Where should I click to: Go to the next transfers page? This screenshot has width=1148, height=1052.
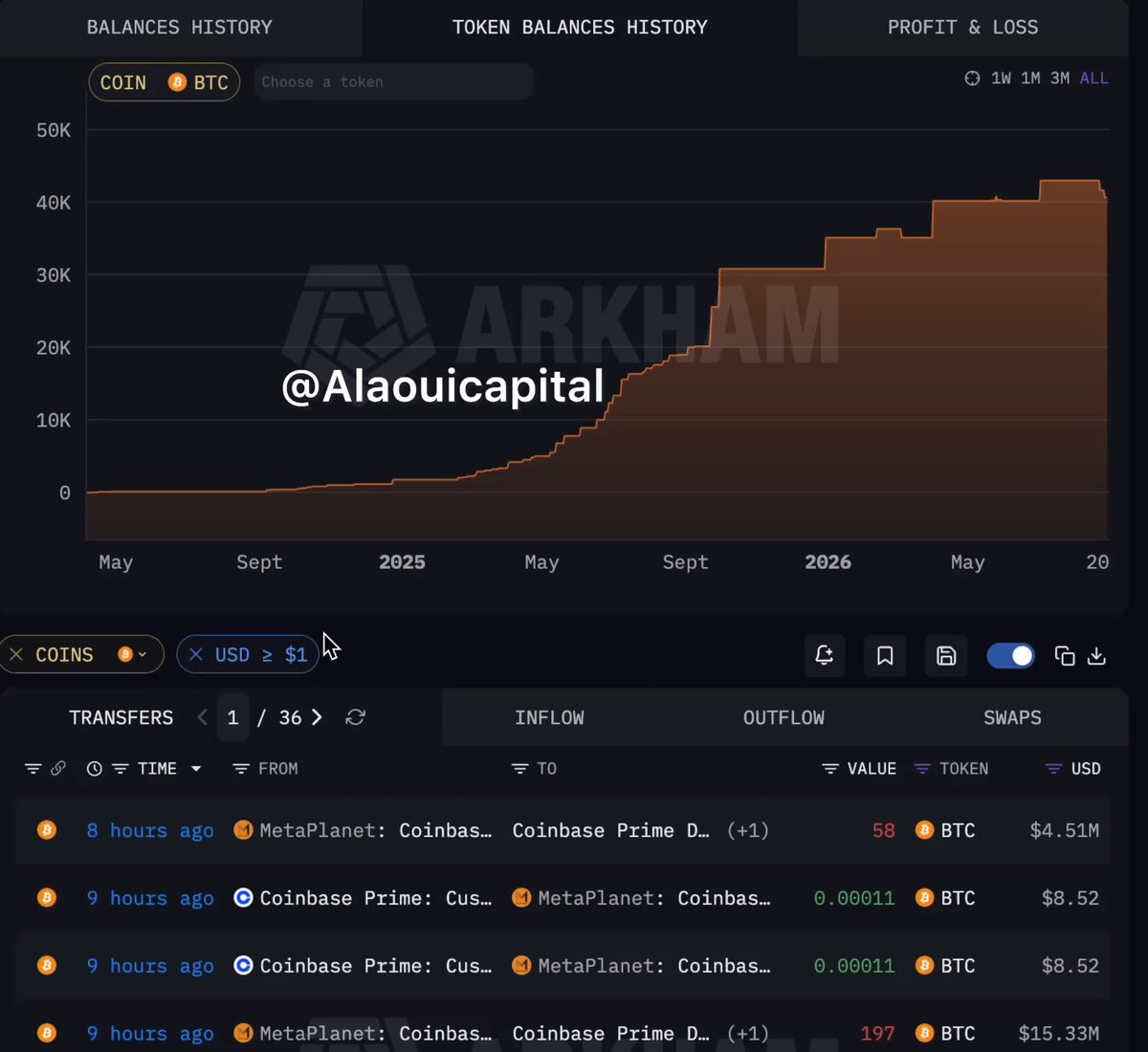point(317,717)
